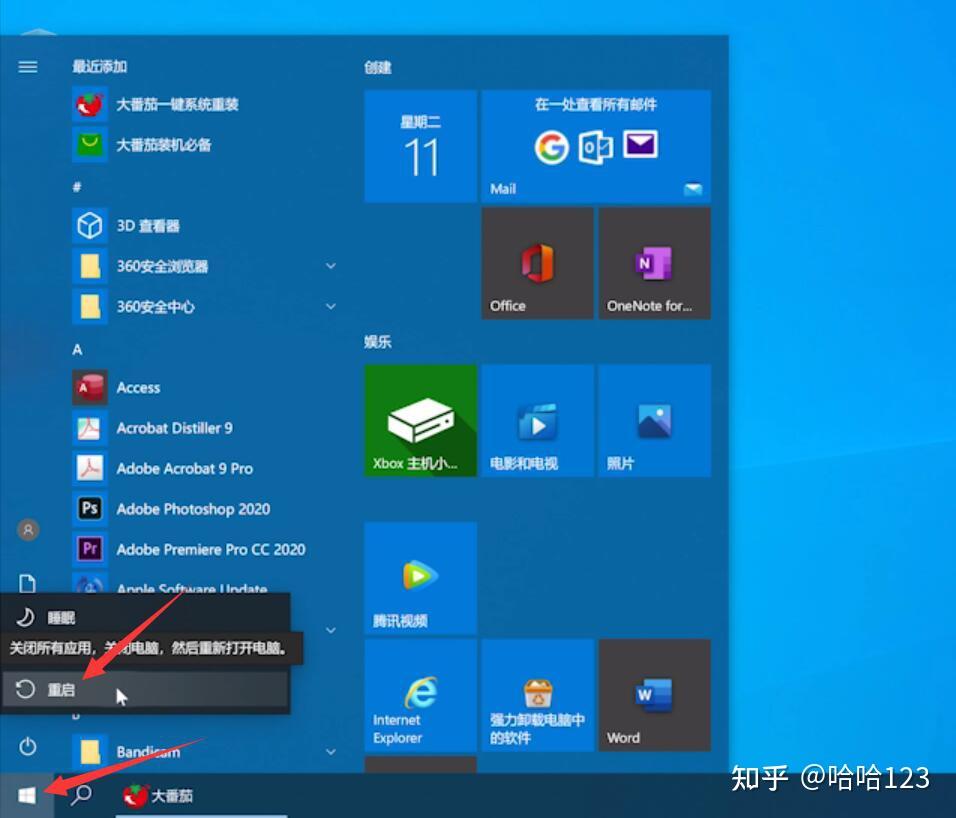The height and width of the screenshot is (818, 956).
Task: Launch 3D 查看器
Action: (204, 226)
